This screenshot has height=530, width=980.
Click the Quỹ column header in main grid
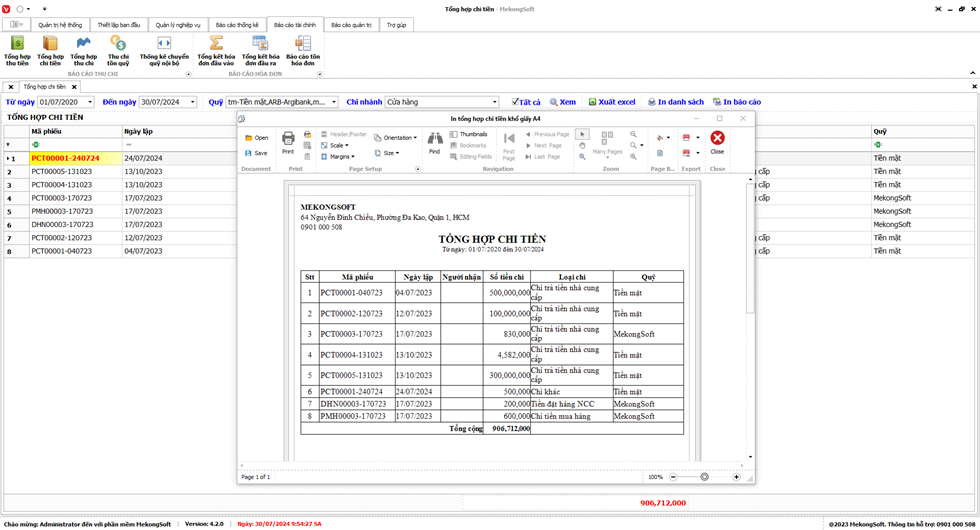tap(924, 131)
